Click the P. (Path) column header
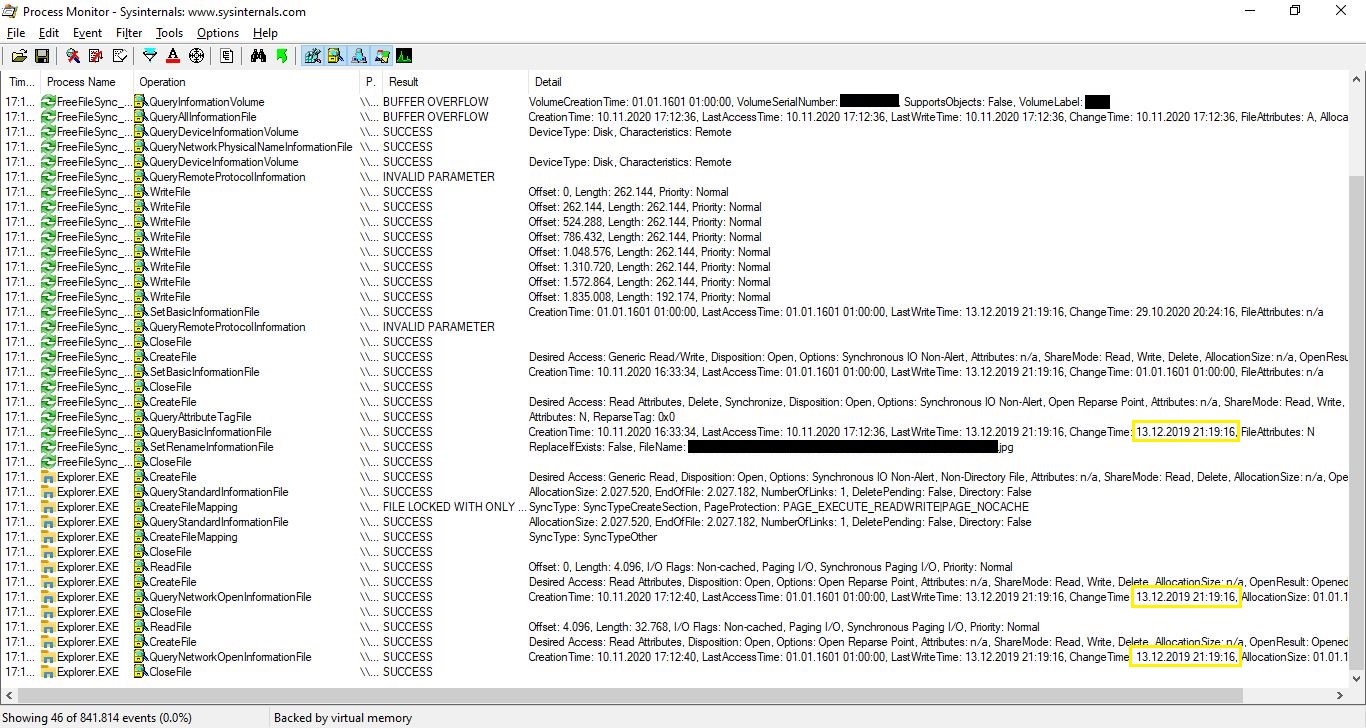Screen dimensions: 1366x728 pyautogui.click(x=371, y=82)
